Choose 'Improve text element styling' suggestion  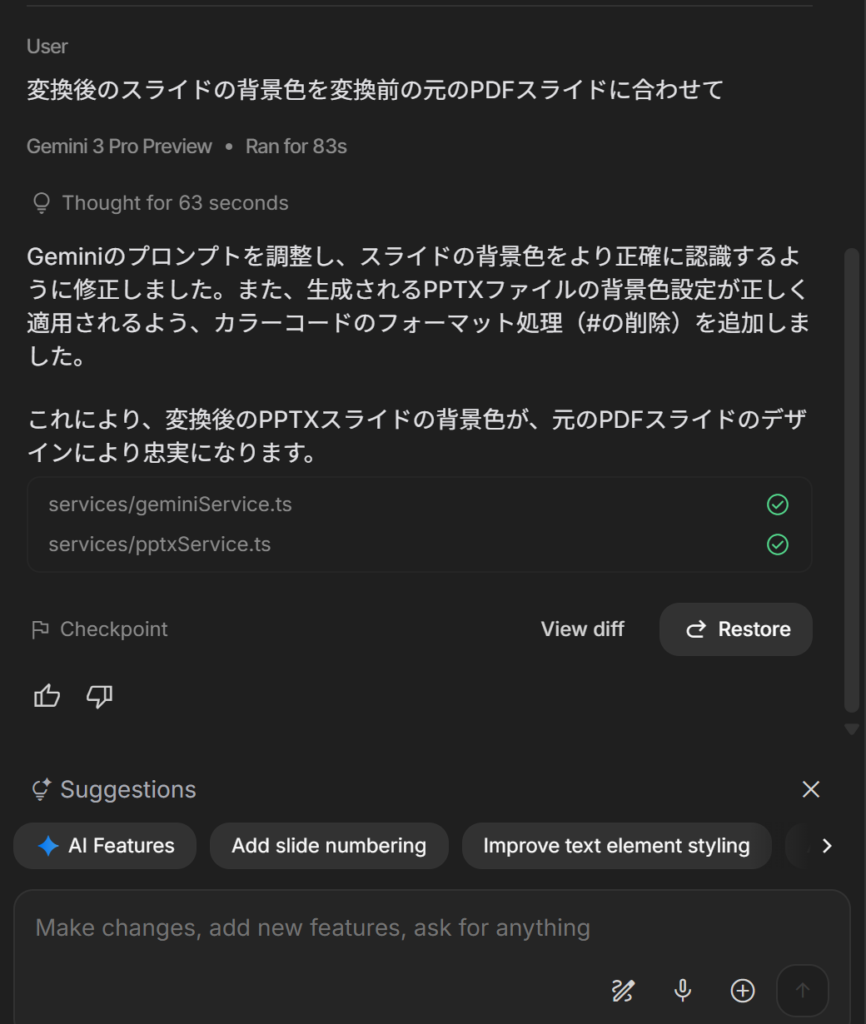[616, 845]
